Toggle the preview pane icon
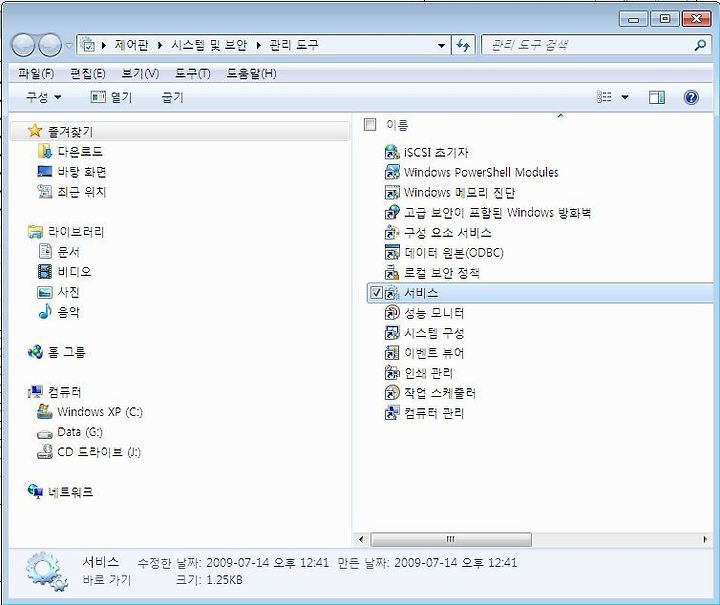The width and height of the screenshot is (720, 605). (657, 97)
